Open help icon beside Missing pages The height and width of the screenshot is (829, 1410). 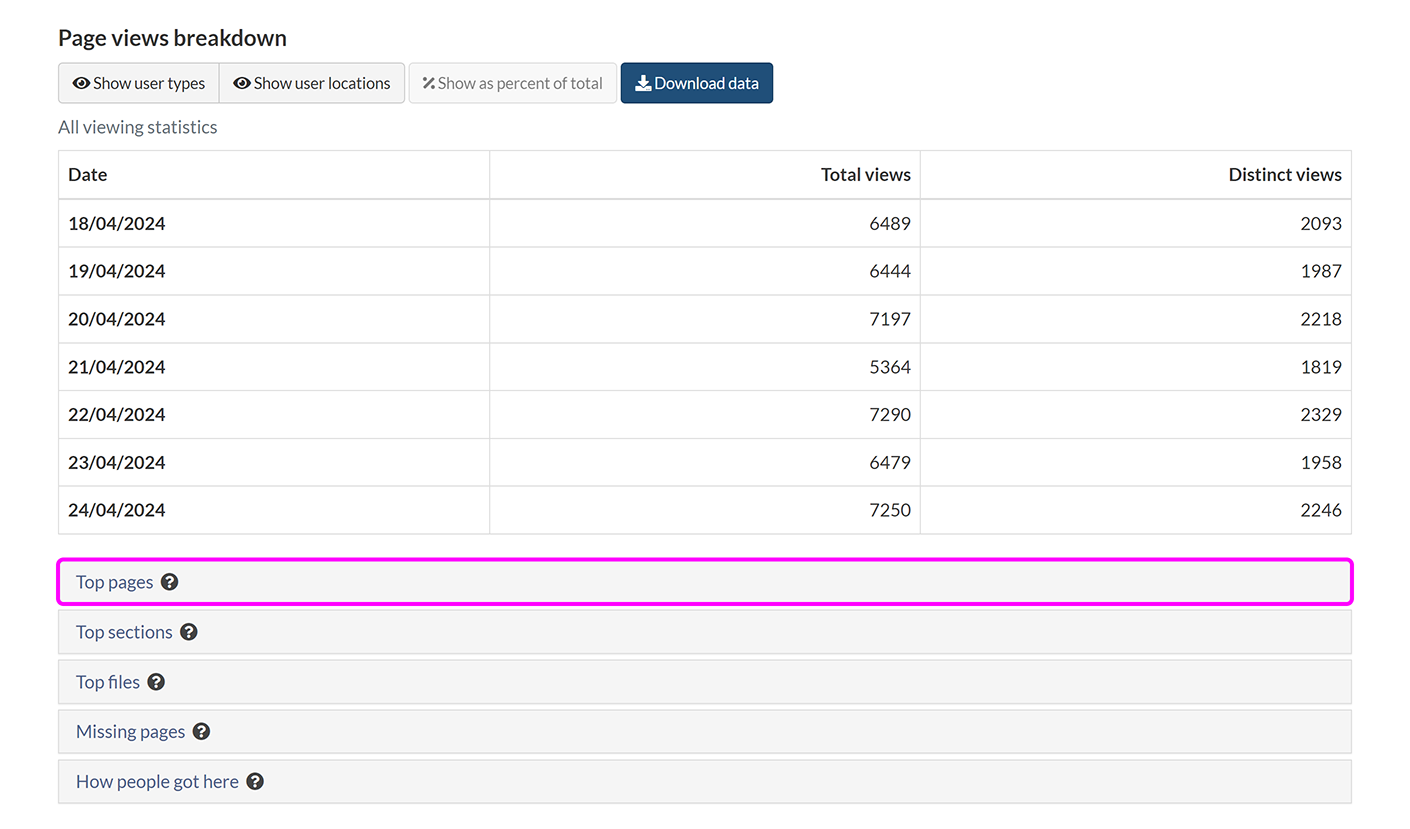(x=201, y=732)
